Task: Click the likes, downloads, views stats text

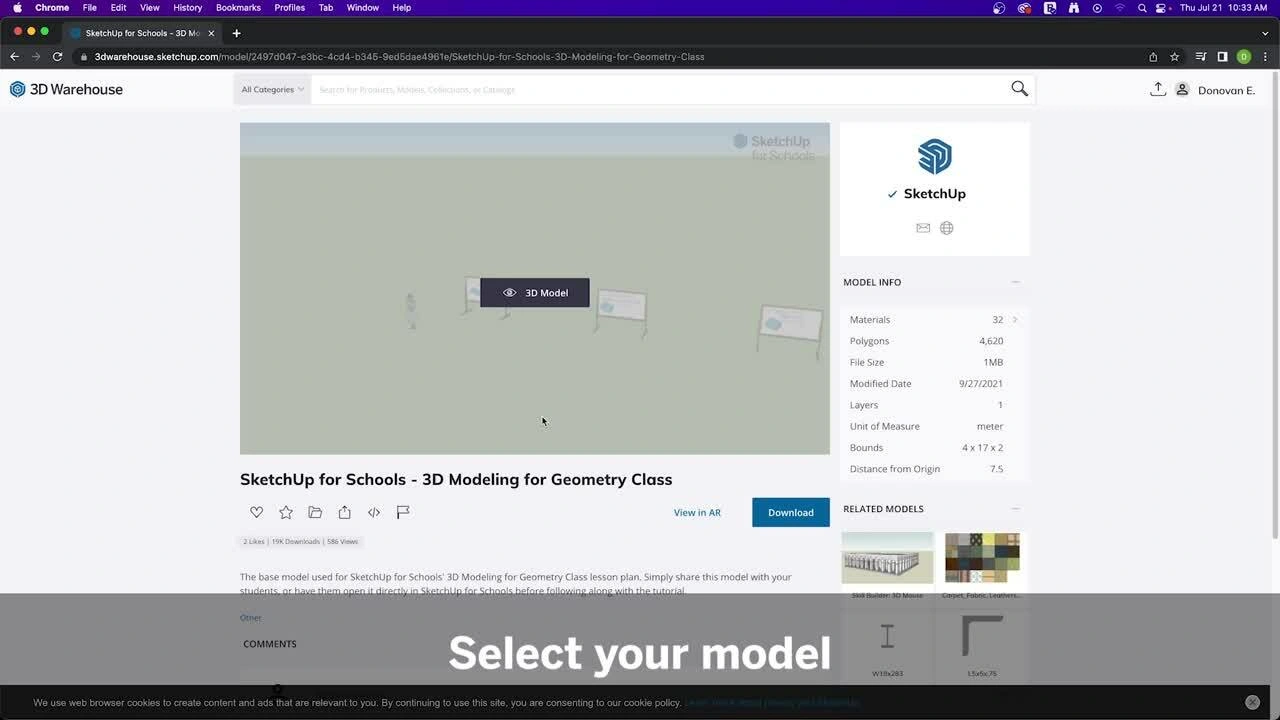Action: [x=300, y=541]
